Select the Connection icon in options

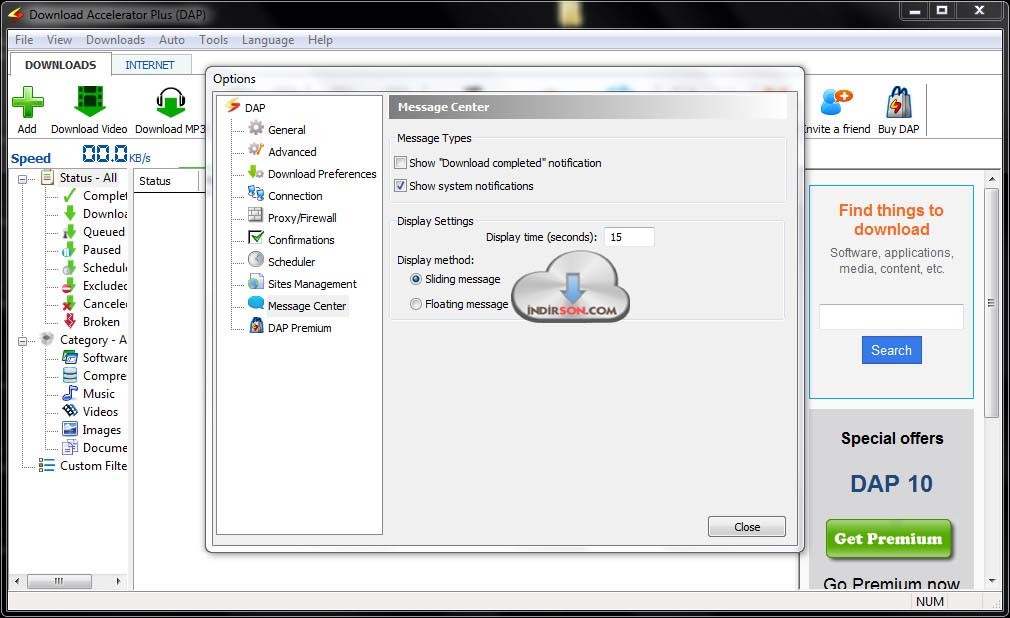tap(256, 194)
